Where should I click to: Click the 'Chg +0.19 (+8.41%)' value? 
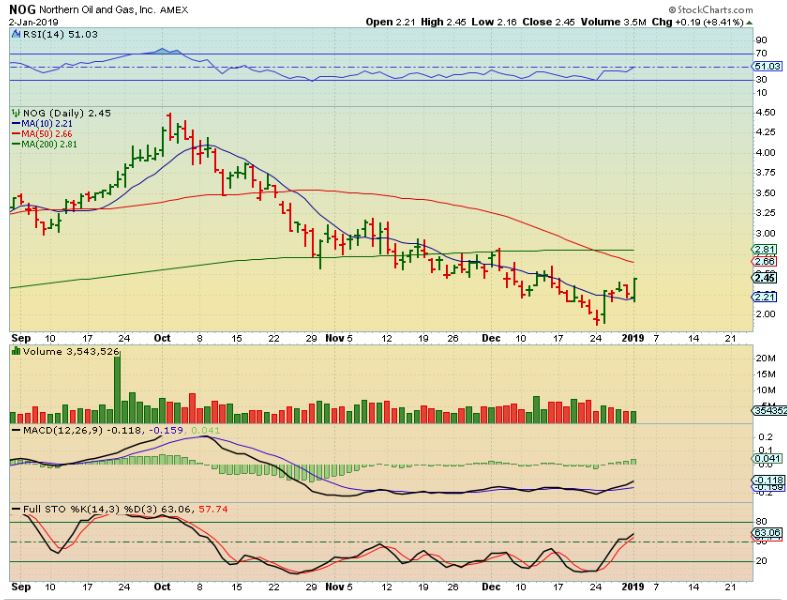(697, 22)
